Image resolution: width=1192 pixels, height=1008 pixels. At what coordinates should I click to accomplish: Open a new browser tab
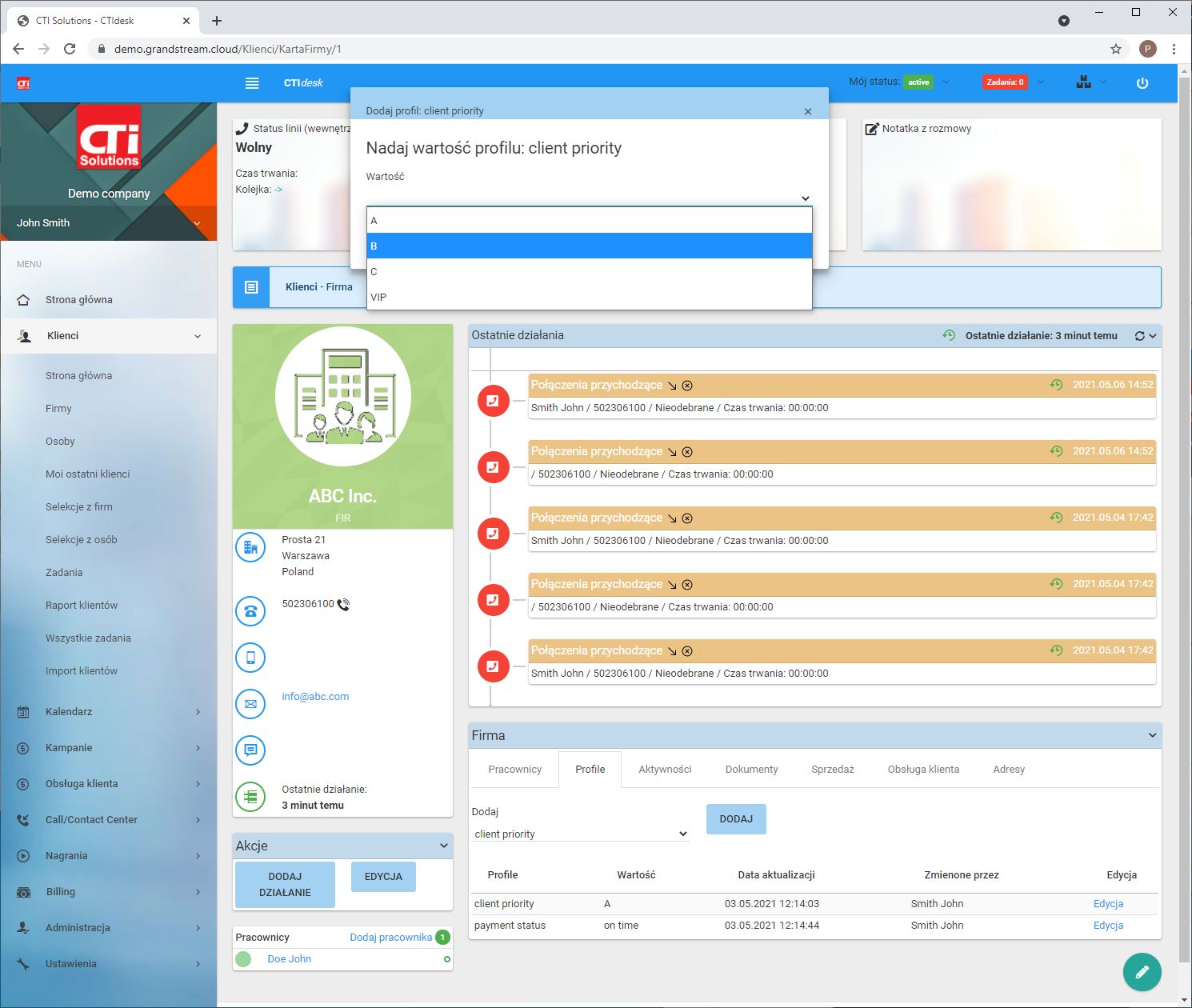click(217, 21)
